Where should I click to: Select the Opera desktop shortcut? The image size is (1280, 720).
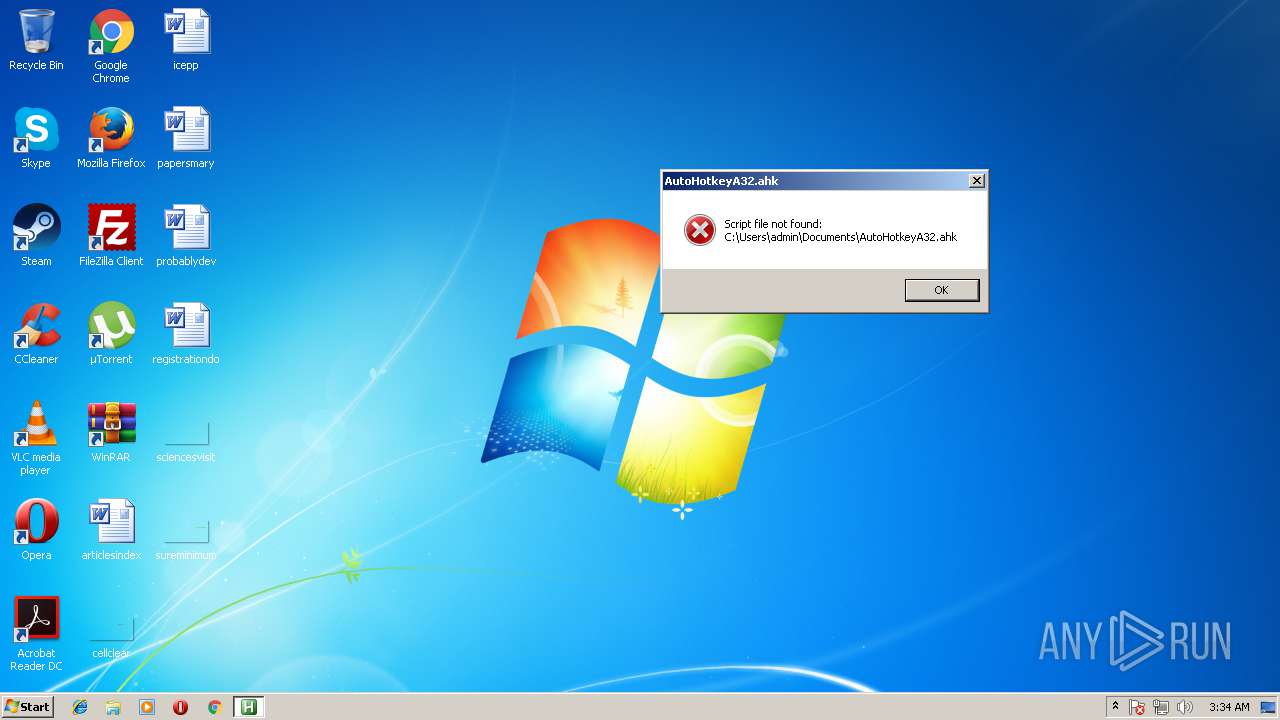point(36,530)
